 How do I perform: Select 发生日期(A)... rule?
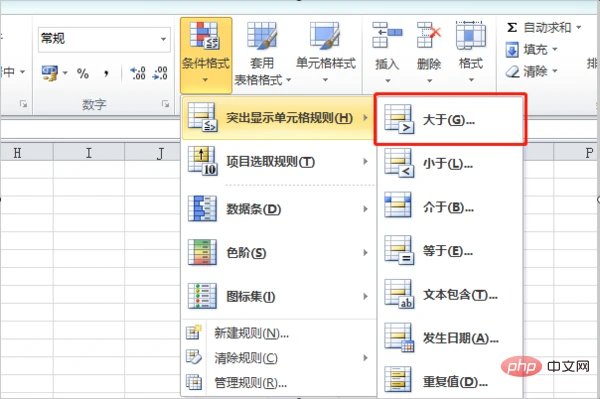tap(450, 338)
